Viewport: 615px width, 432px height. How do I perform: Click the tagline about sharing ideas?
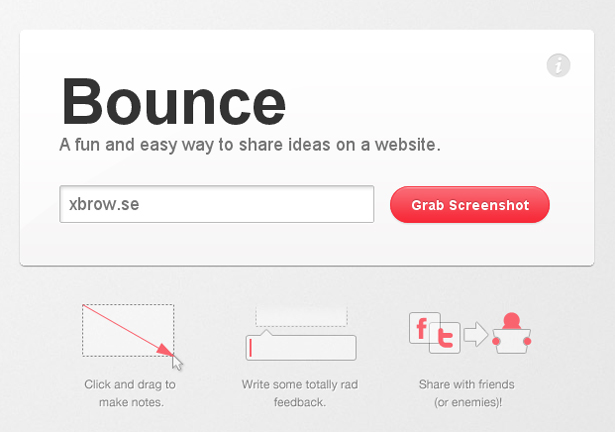250,145
